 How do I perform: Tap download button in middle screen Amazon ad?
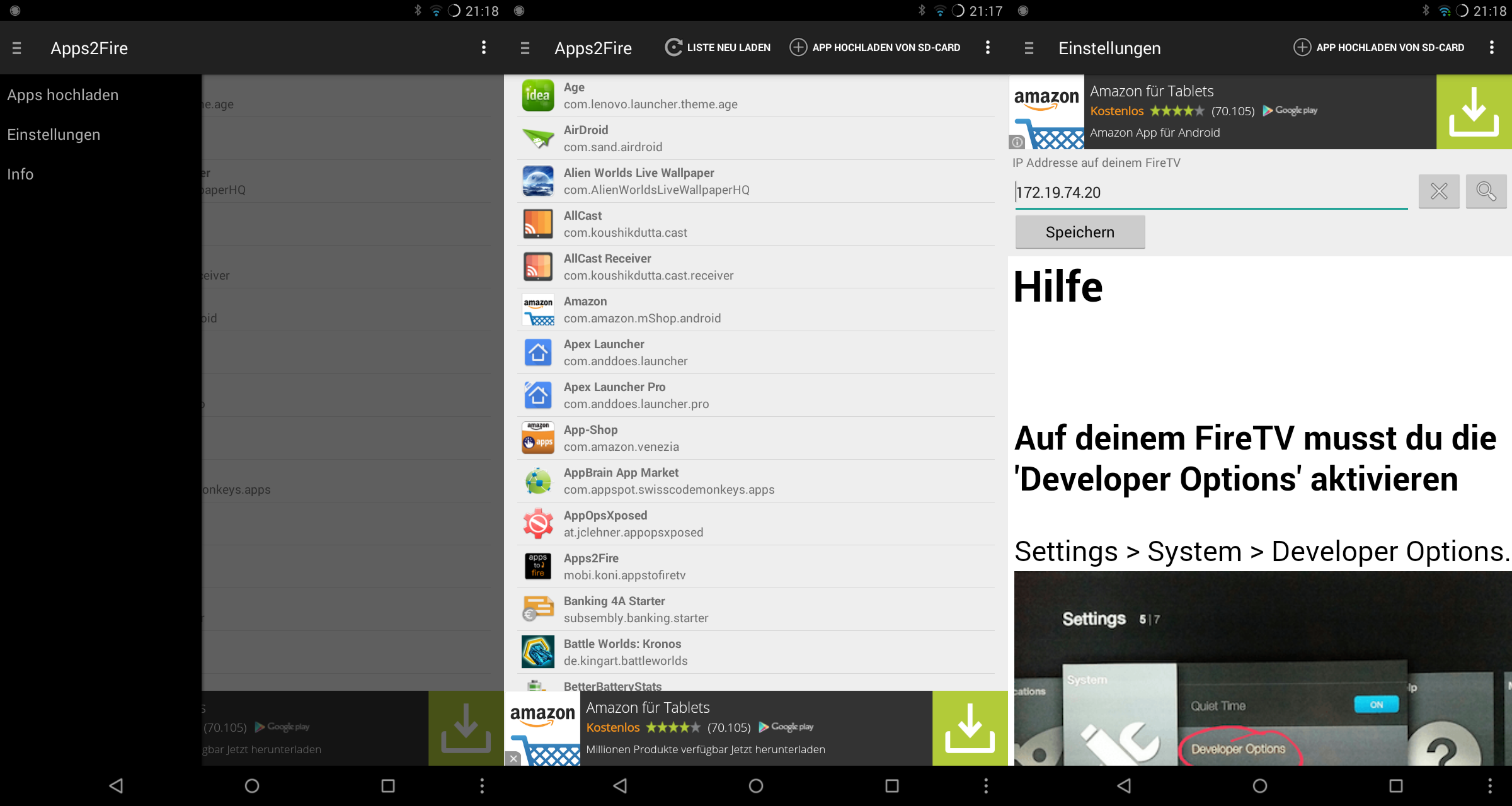970,729
